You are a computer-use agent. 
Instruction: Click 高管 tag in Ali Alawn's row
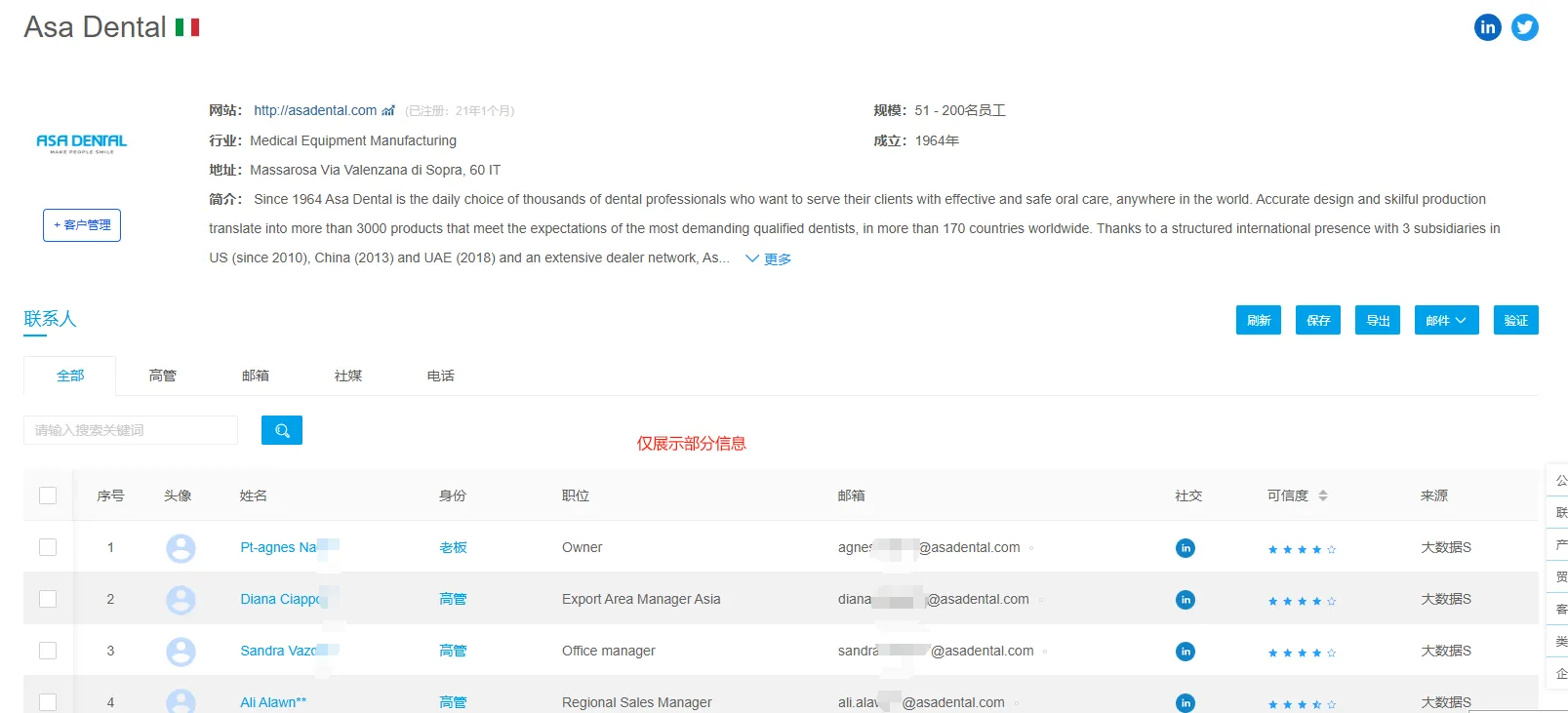453,702
